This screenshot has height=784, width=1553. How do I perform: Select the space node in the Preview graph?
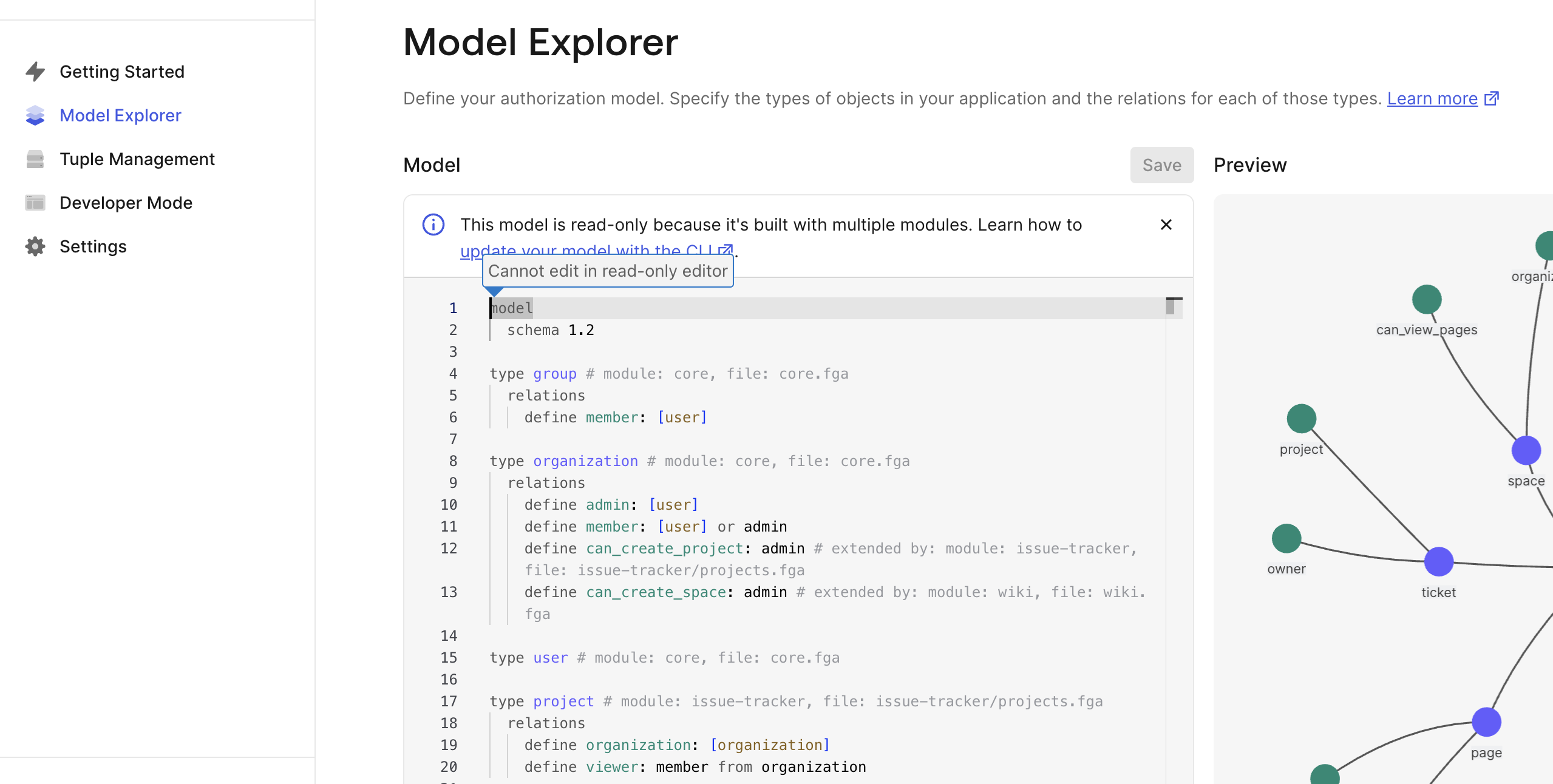click(1526, 450)
